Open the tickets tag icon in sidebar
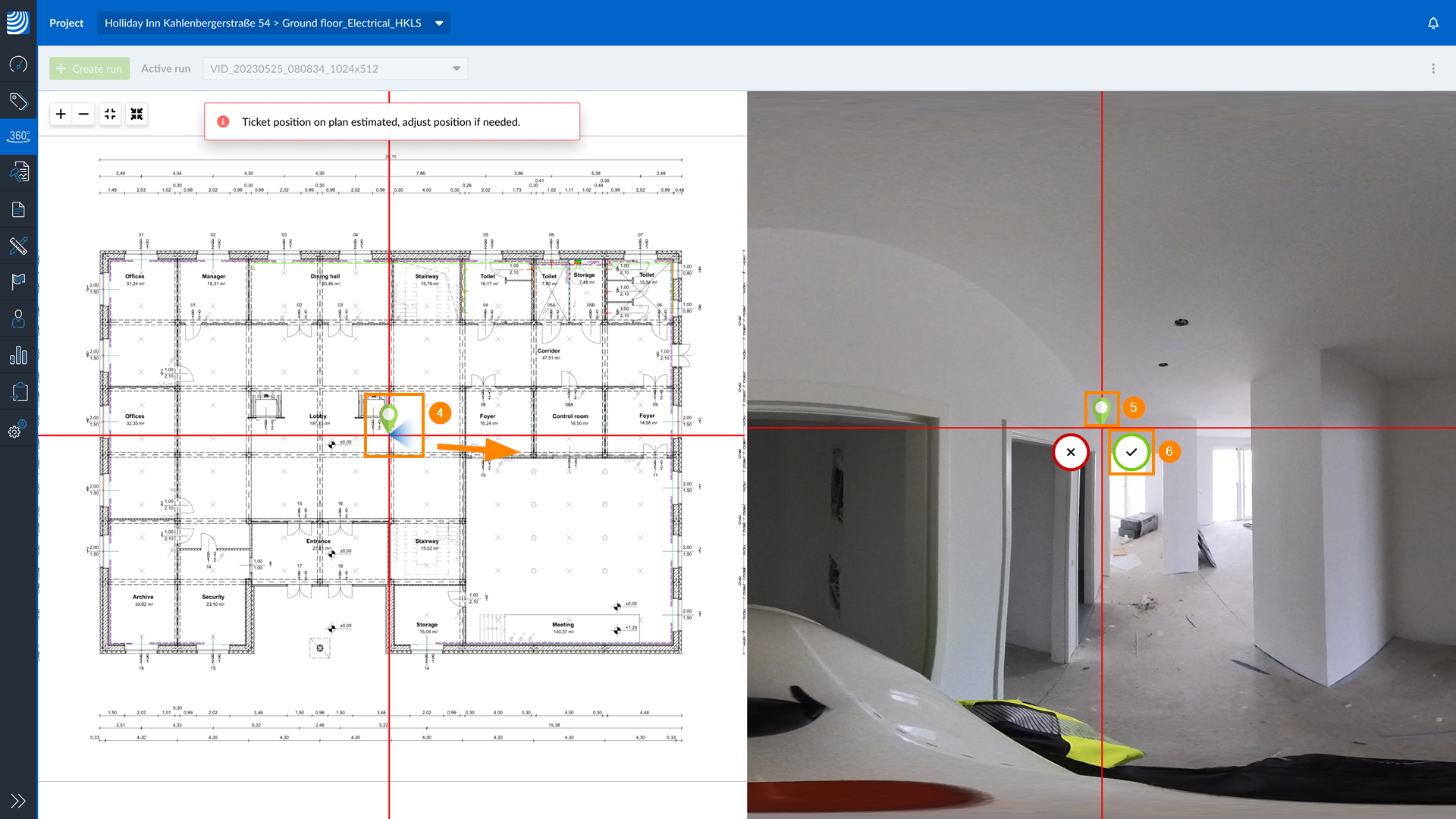This screenshot has height=819, width=1456. coord(18,101)
